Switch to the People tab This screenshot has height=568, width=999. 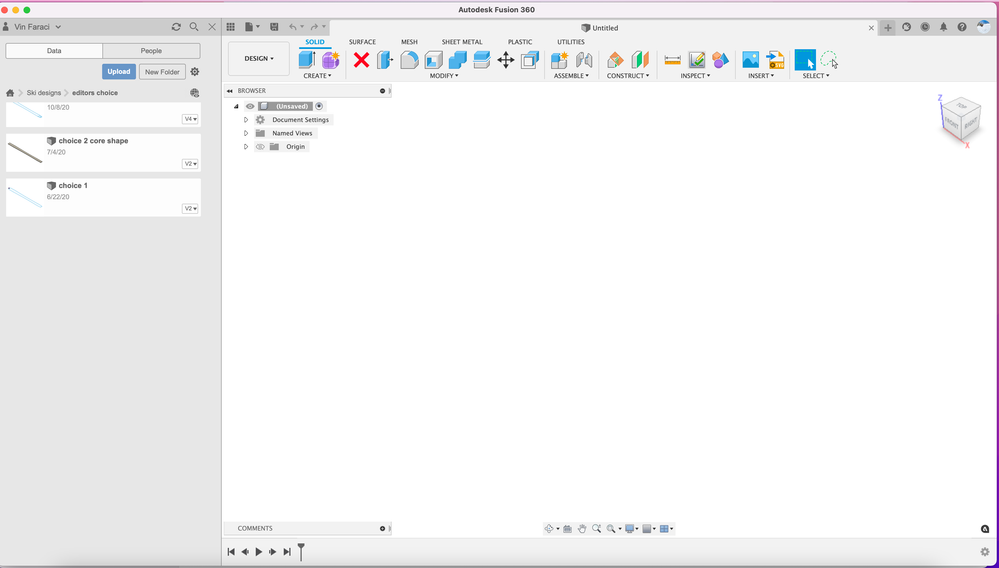[151, 51]
